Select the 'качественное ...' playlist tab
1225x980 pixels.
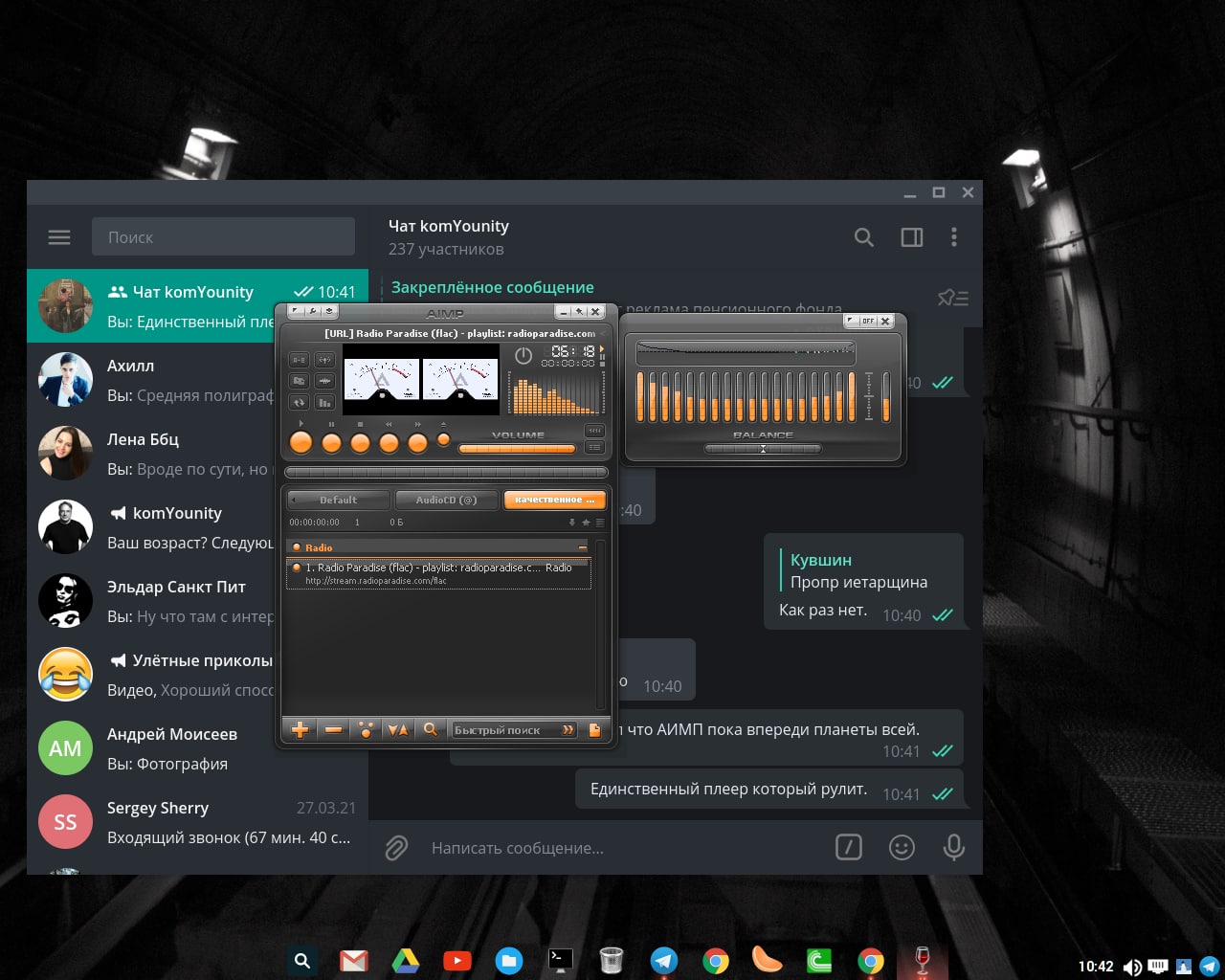555,500
